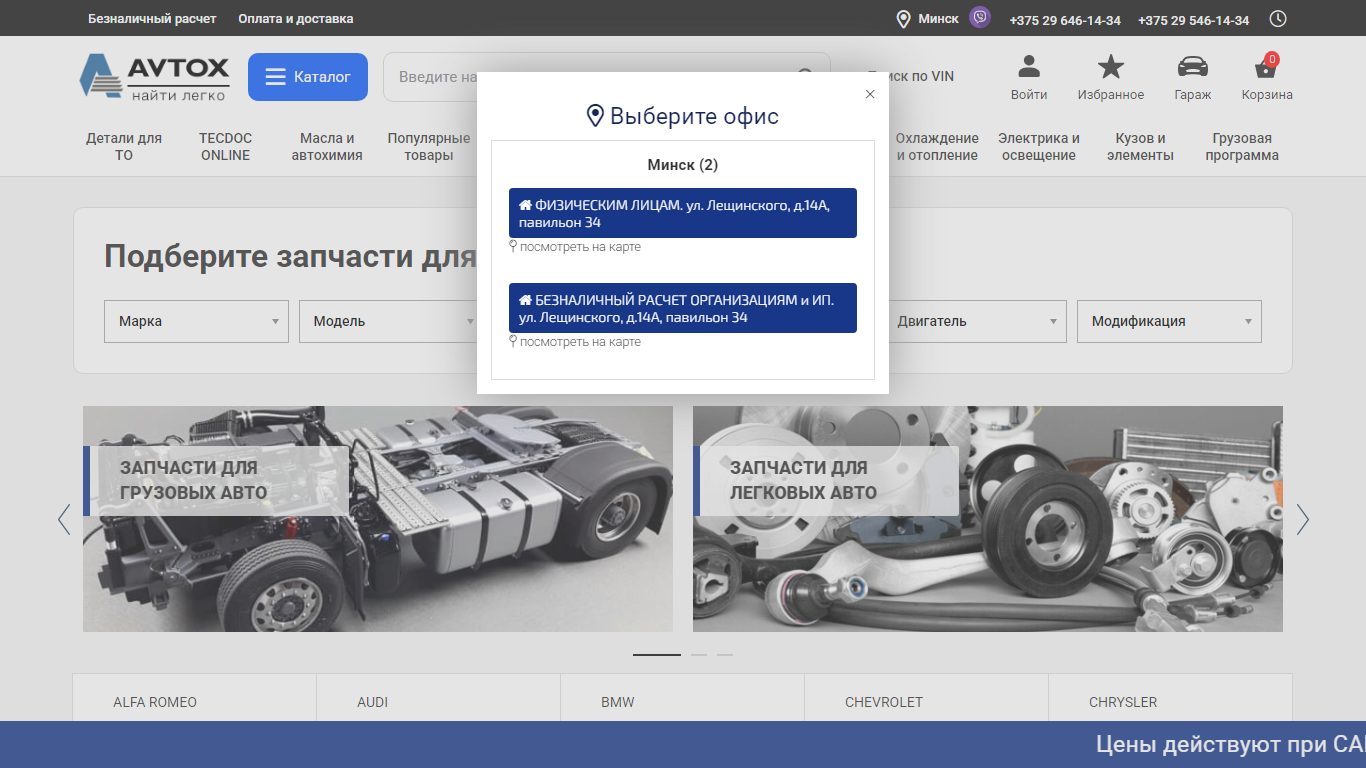The image size is (1366, 768).
Task: Open Корзина shopping cart icon
Action: click(1266, 69)
